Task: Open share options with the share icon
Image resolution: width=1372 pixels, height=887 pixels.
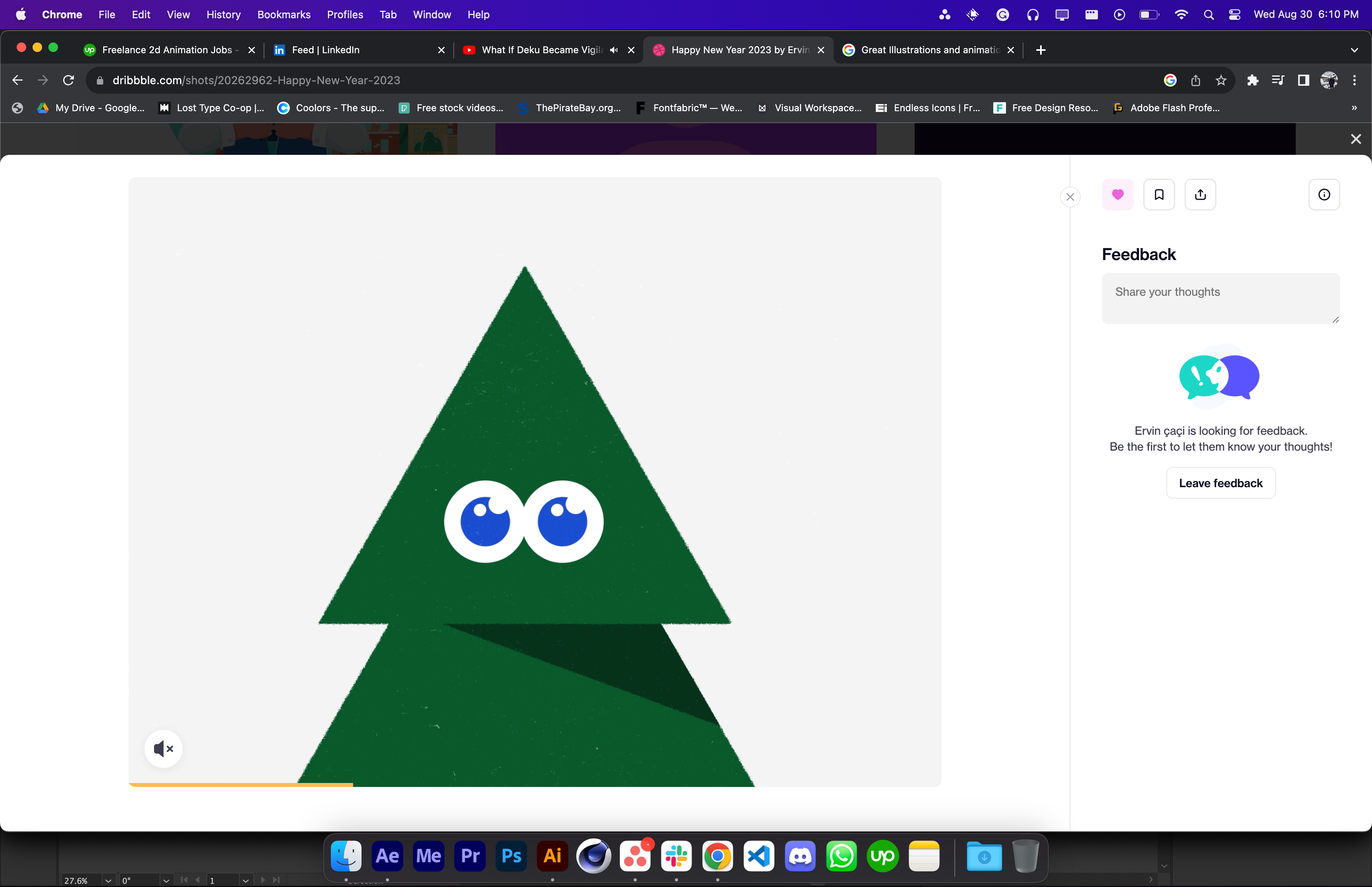Action: [1200, 195]
